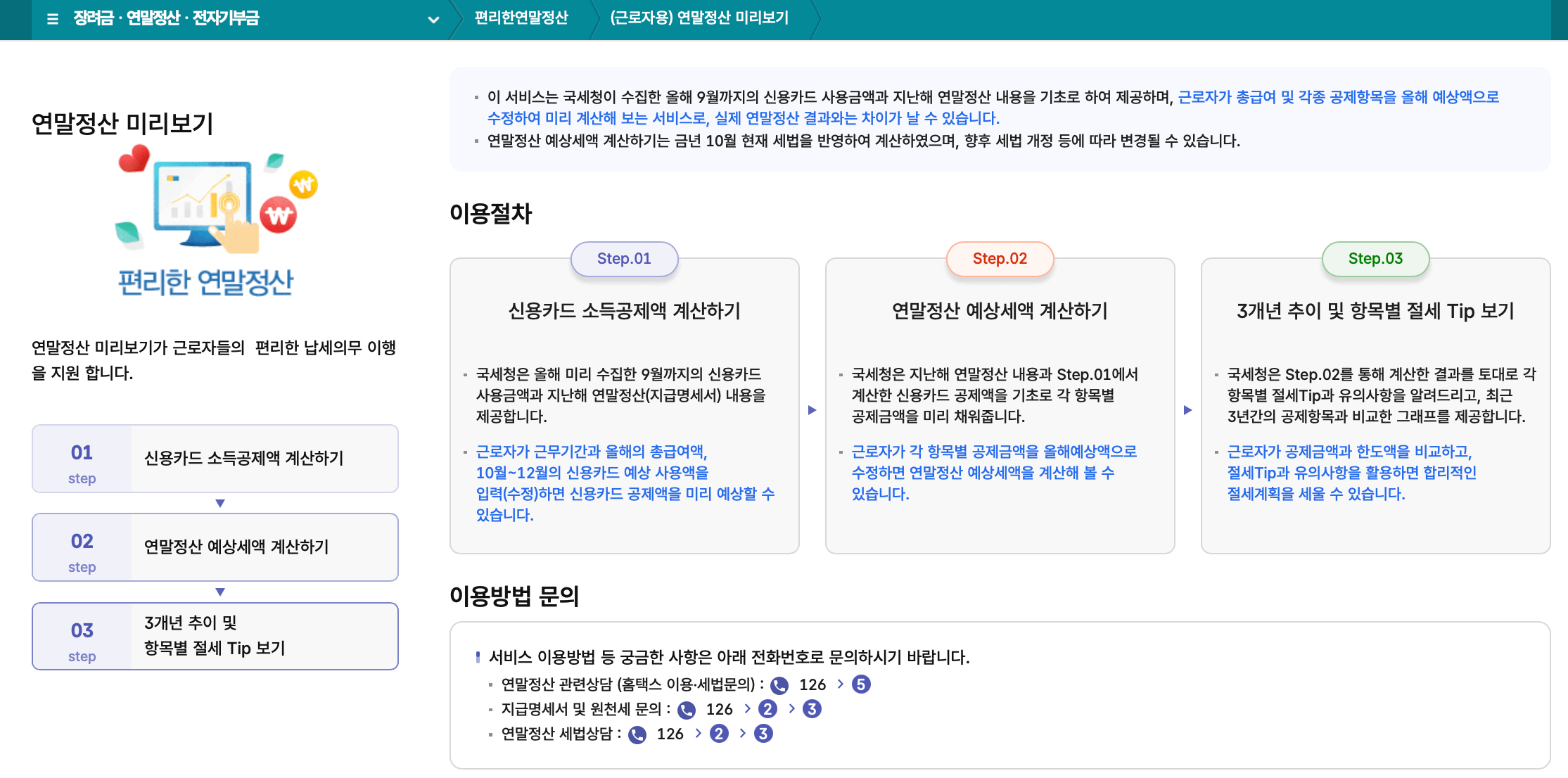Screen dimensions: 1568x778
Task: Click the phone icon beside 연말정산 세법상담
Action: point(637,734)
